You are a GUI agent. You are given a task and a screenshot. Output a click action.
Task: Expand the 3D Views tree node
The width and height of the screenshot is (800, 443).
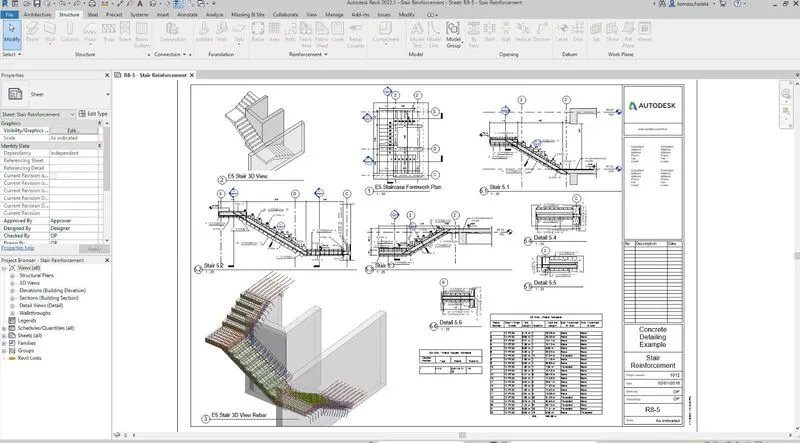click(12, 283)
